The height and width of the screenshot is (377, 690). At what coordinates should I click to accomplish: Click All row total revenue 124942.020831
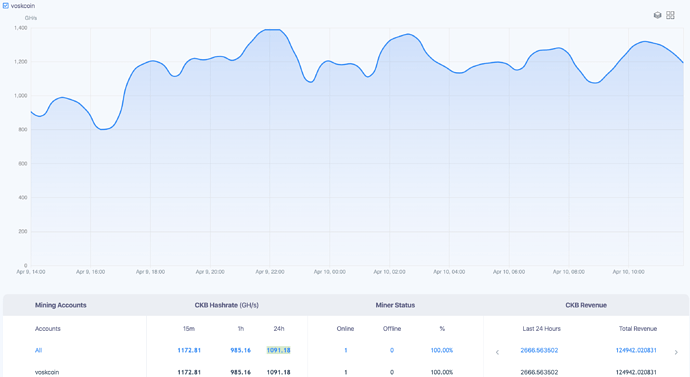[x=636, y=351]
